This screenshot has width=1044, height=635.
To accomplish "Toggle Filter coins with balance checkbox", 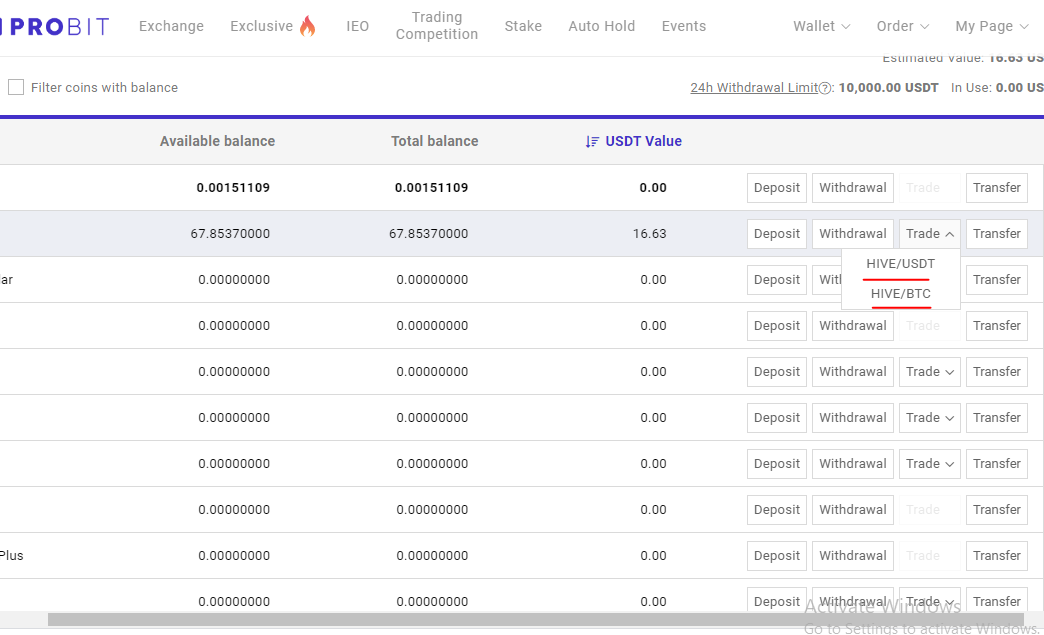I will (x=16, y=87).
